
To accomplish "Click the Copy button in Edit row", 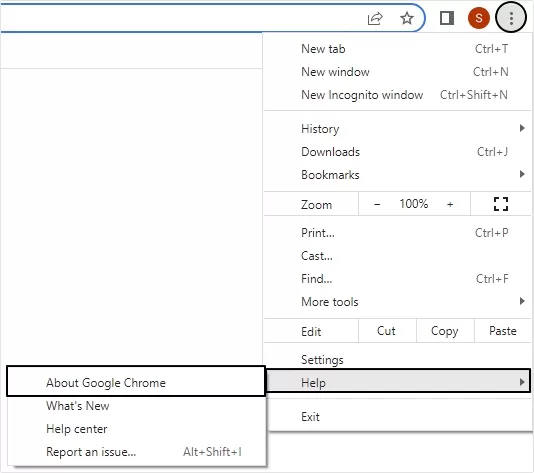I will point(445,331).
